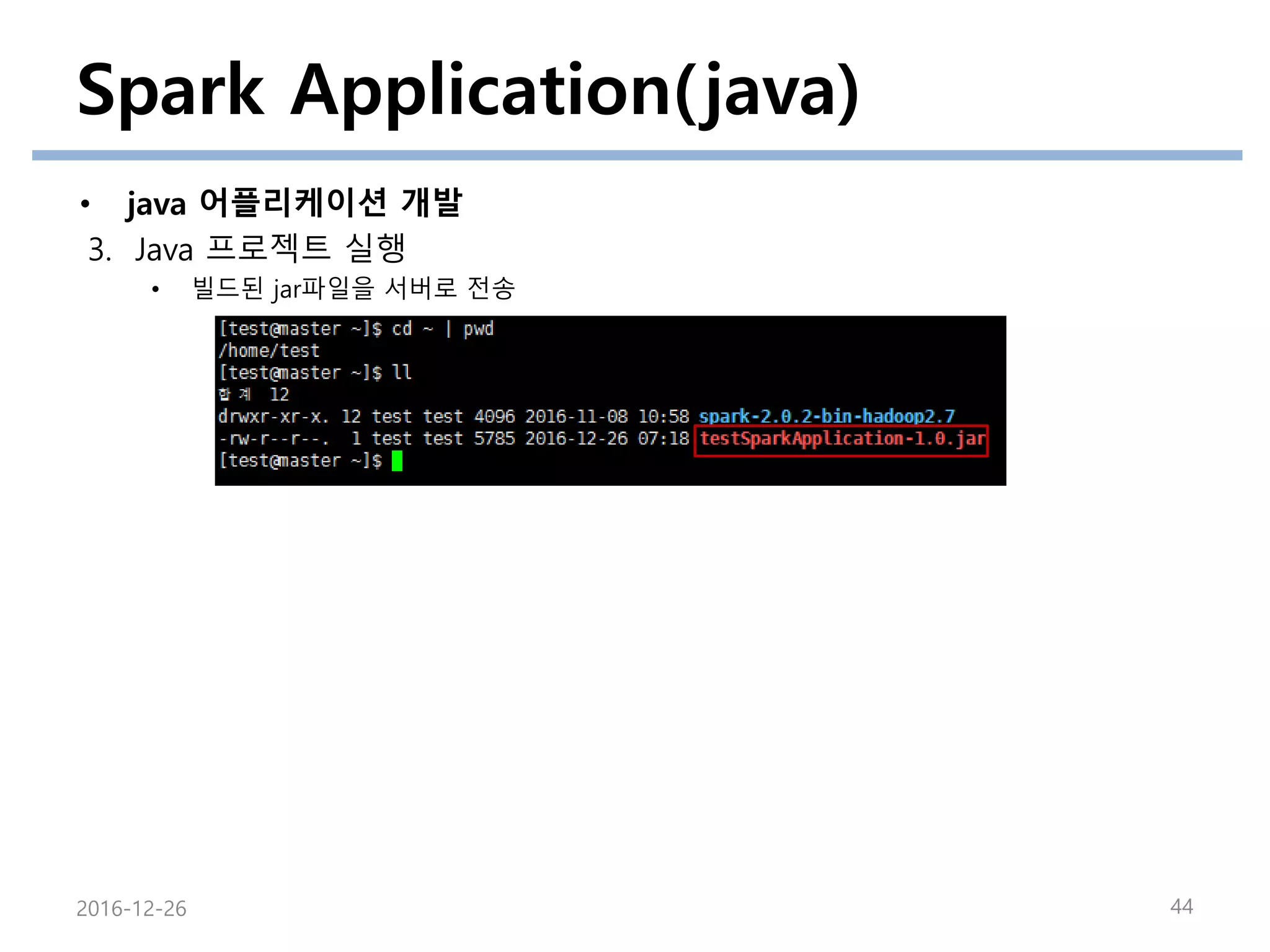Click the -rw-r--r--. permissions text
Image resolution: width=1270 pixels, height=952 pixels.
273,439
